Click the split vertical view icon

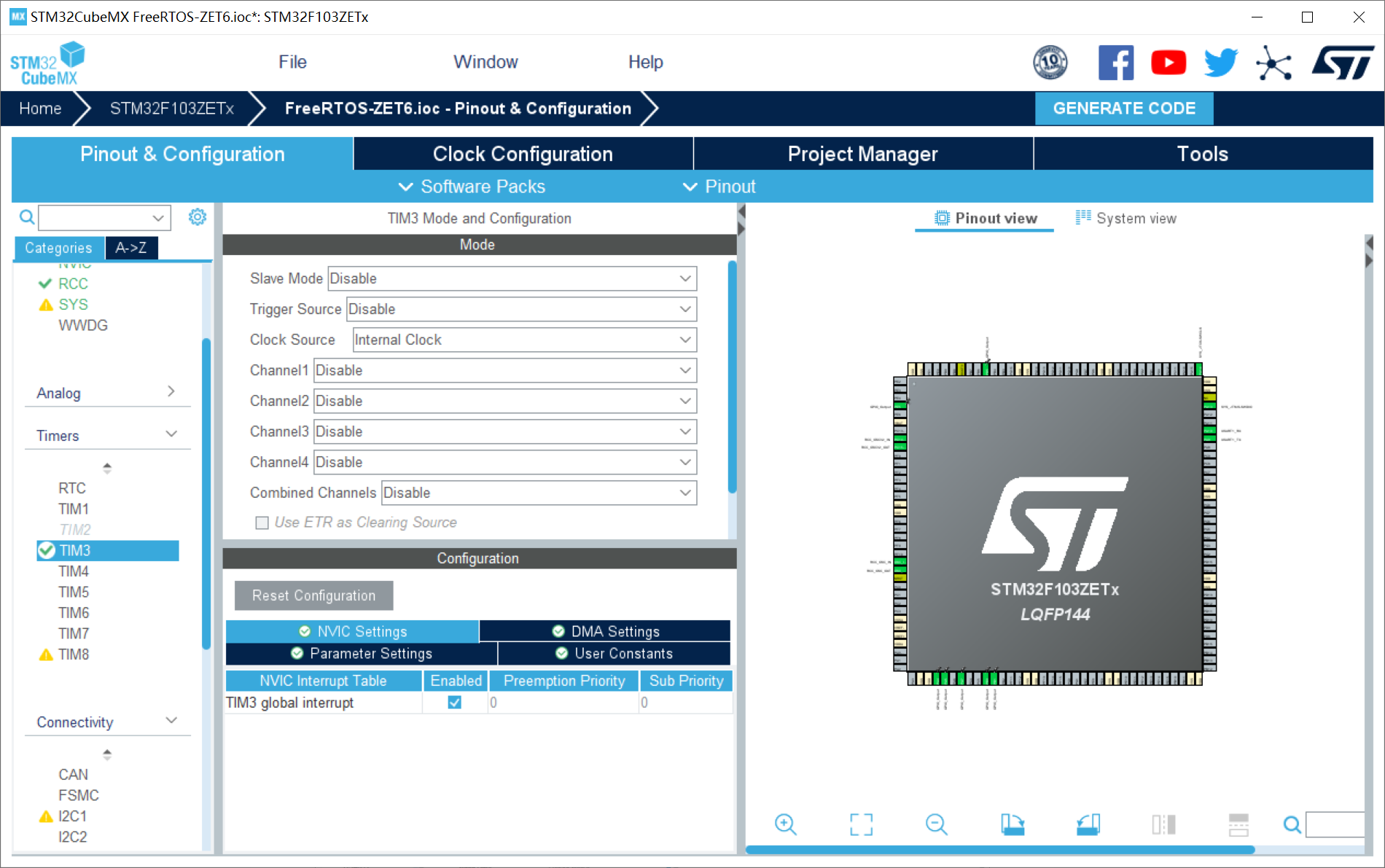point(1164,824)
